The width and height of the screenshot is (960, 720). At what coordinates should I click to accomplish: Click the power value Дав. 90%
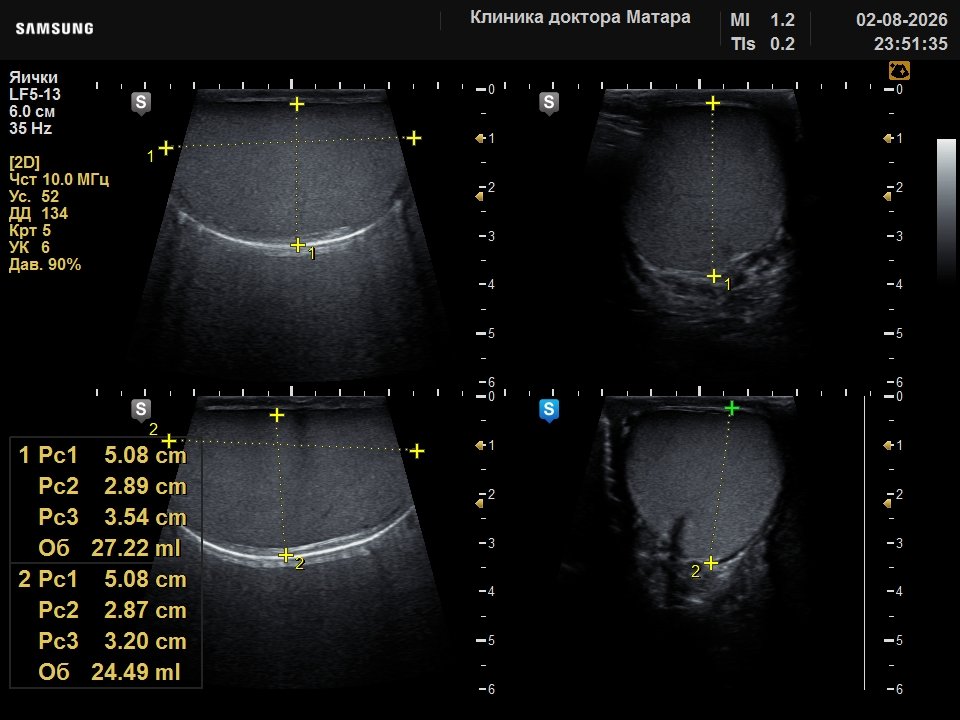45,264
